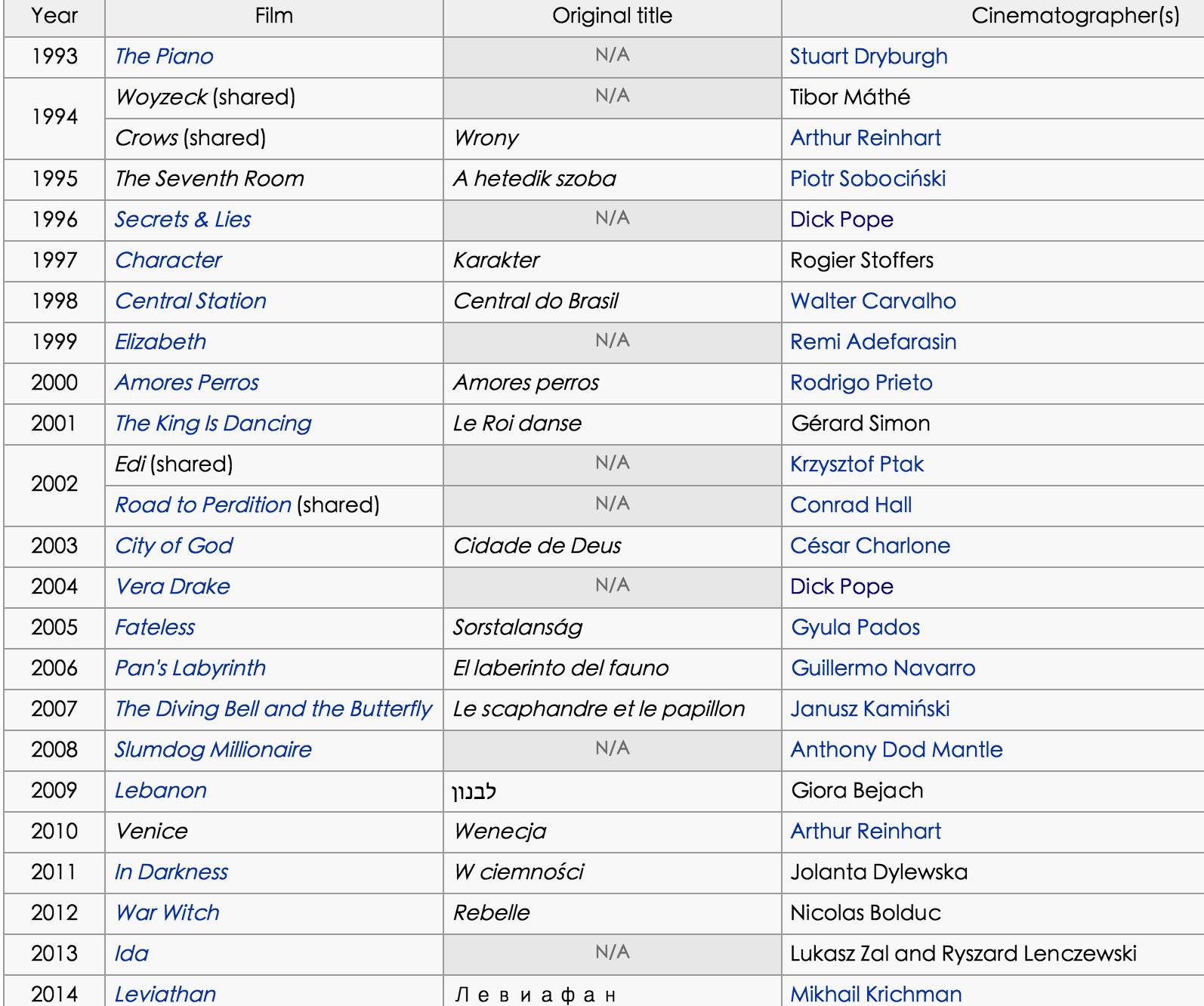
Task: Select the Giora Bejach cell
Action: [x=993, y=791]
